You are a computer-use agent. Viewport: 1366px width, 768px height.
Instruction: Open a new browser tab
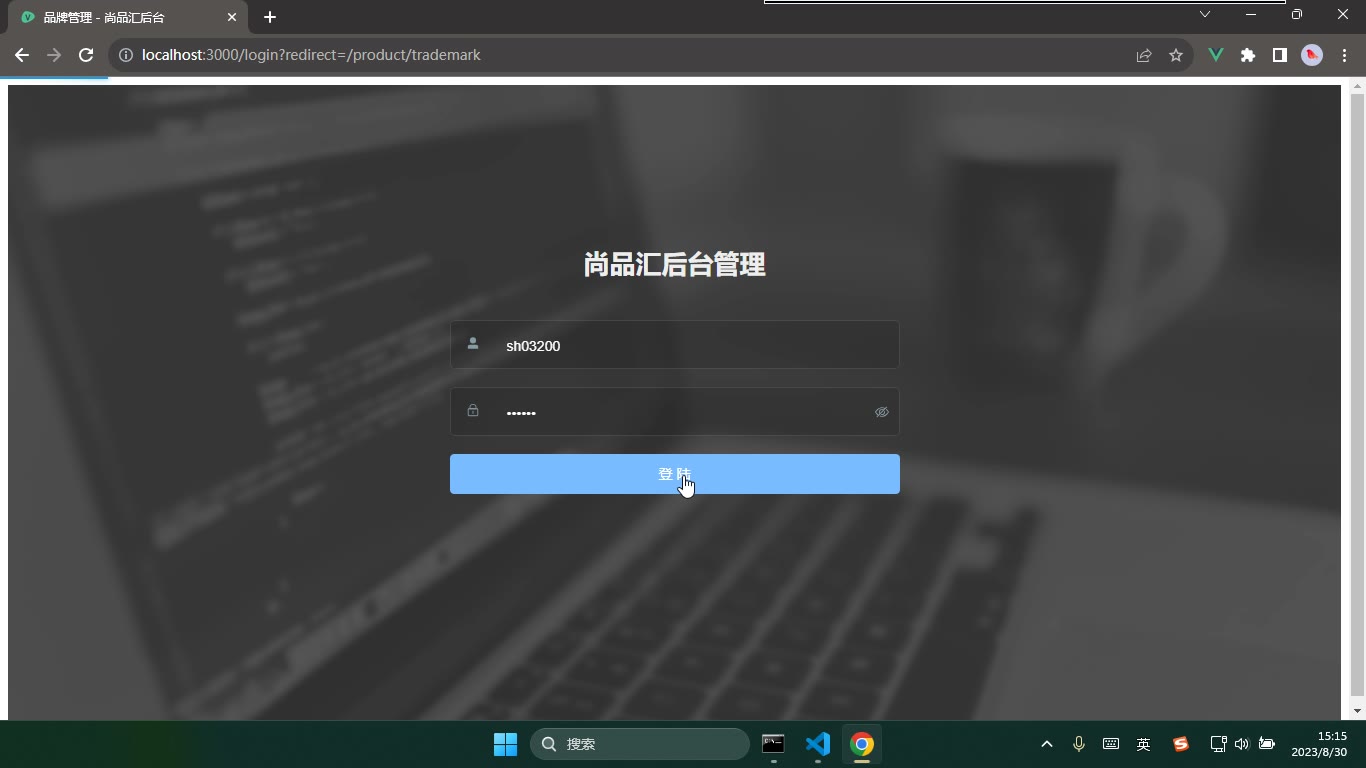click(270, 17)
